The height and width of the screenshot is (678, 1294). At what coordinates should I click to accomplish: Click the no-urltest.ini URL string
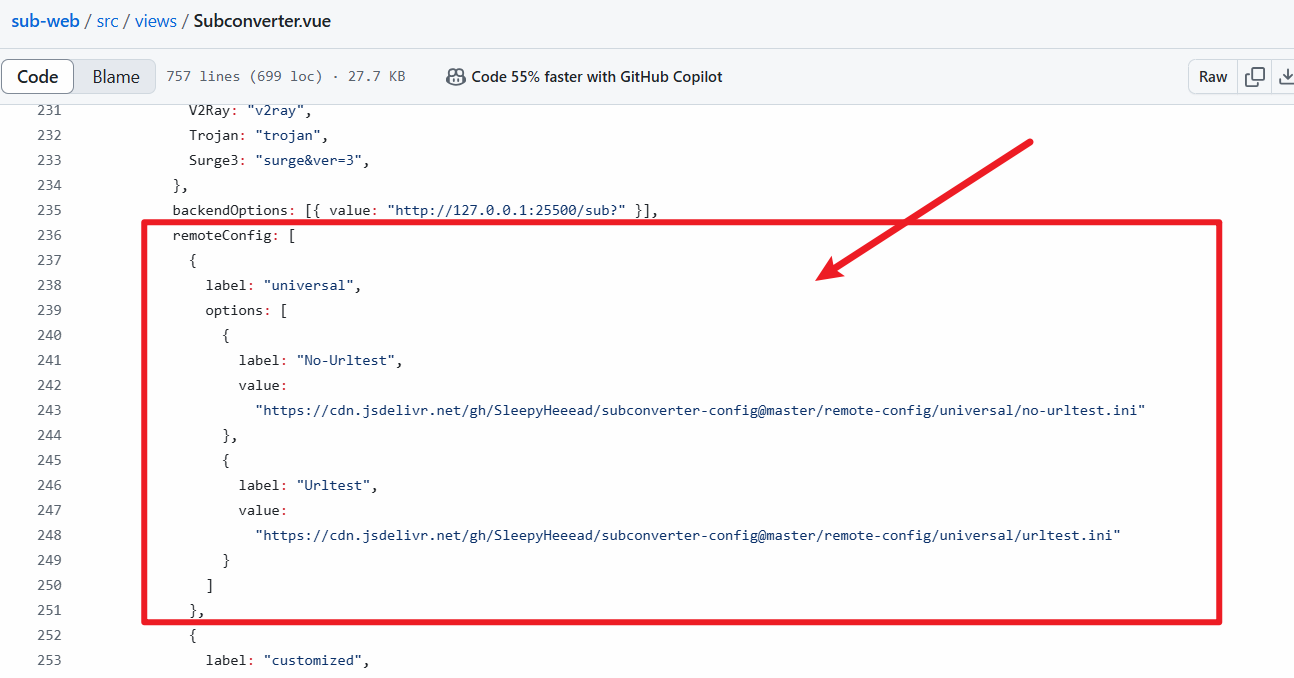coord(700,410)
